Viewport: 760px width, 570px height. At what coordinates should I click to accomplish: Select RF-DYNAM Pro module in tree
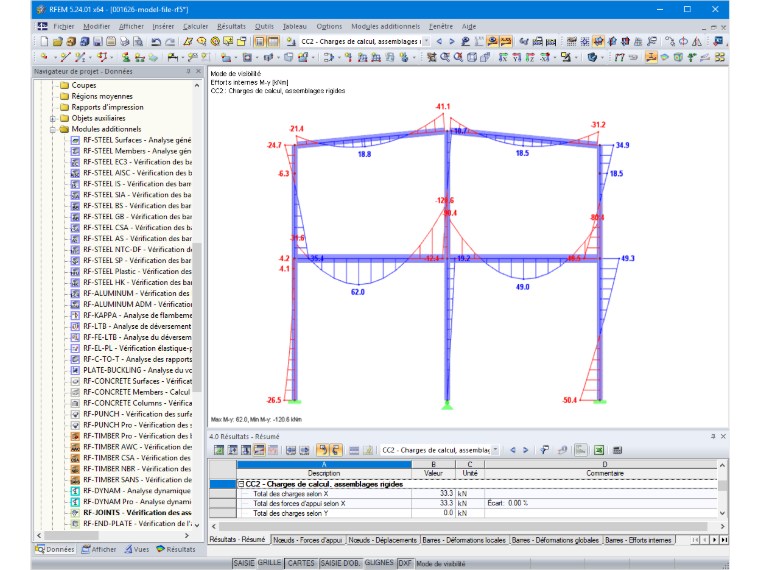(x=131, y=502)
